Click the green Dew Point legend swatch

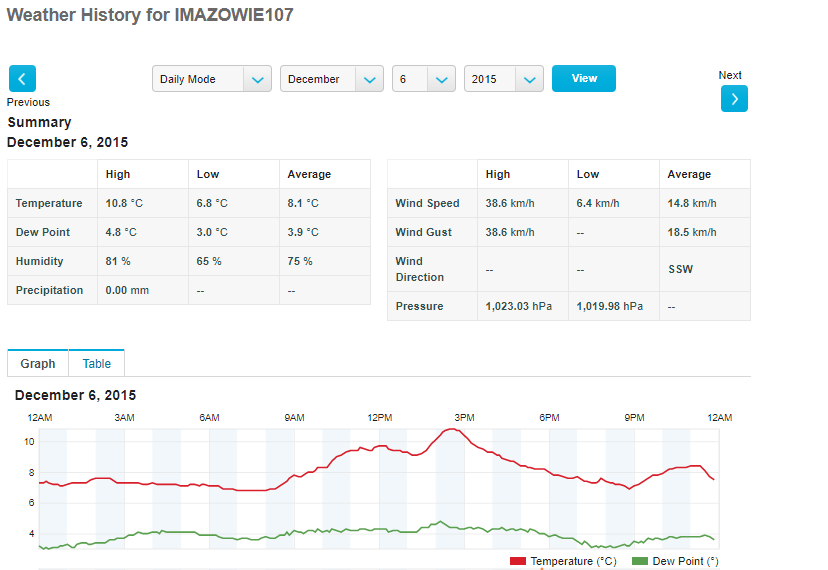coord(640,561)
